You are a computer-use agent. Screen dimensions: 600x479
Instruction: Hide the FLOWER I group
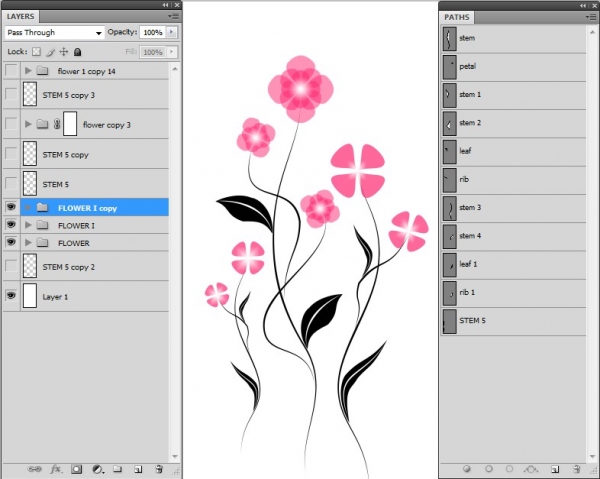pos(11,225)
